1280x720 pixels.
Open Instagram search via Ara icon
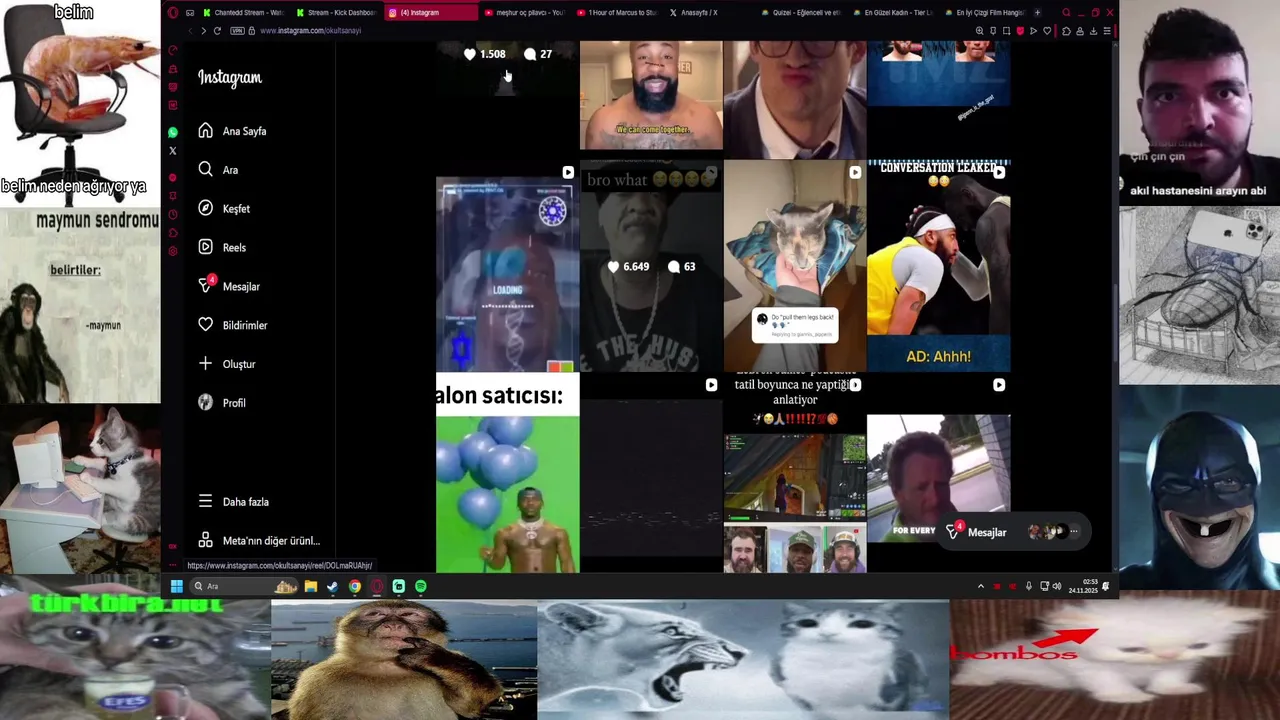click(x=205, y=170)
